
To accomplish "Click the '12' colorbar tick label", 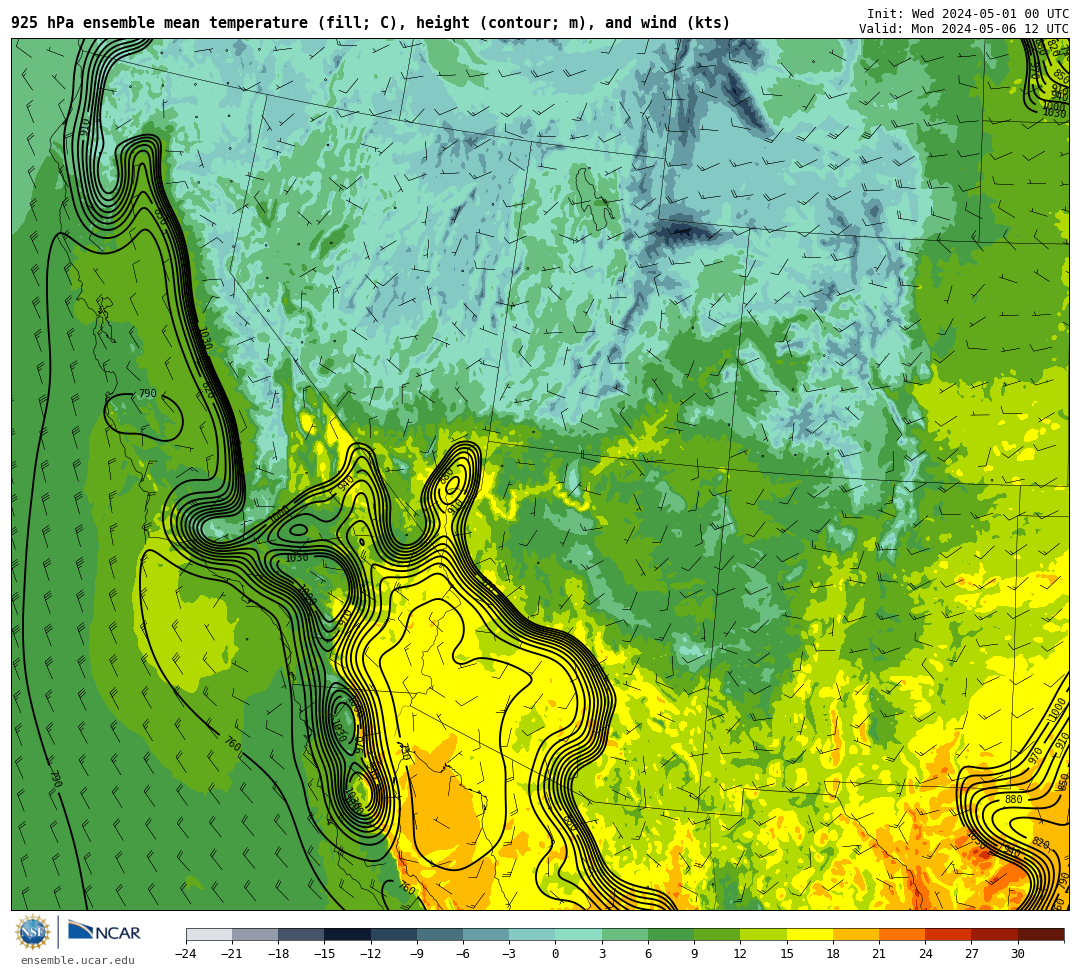I will coord(740,954).
